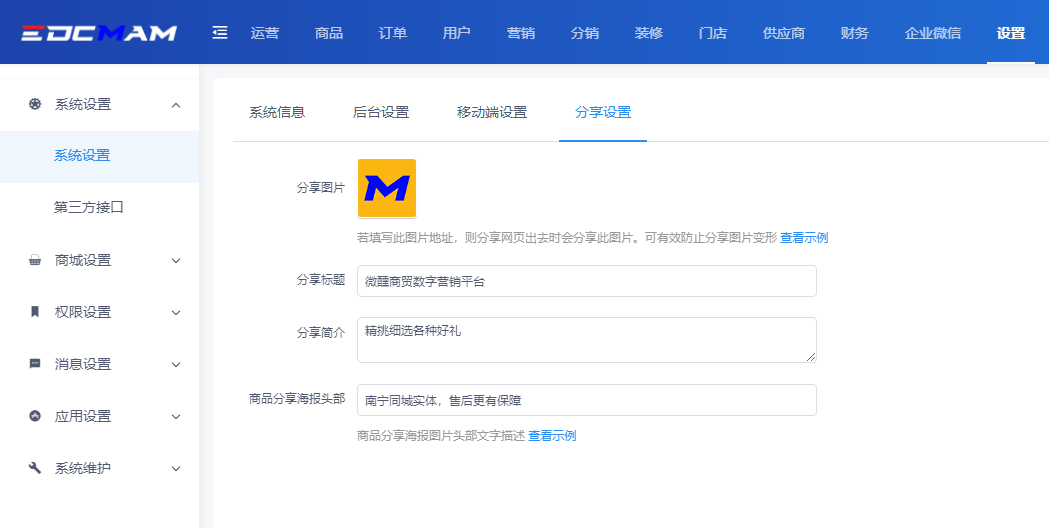Open 查看示例 link beside share image hint
Screen dimensions: 1049x528
[x=803, y=238]
